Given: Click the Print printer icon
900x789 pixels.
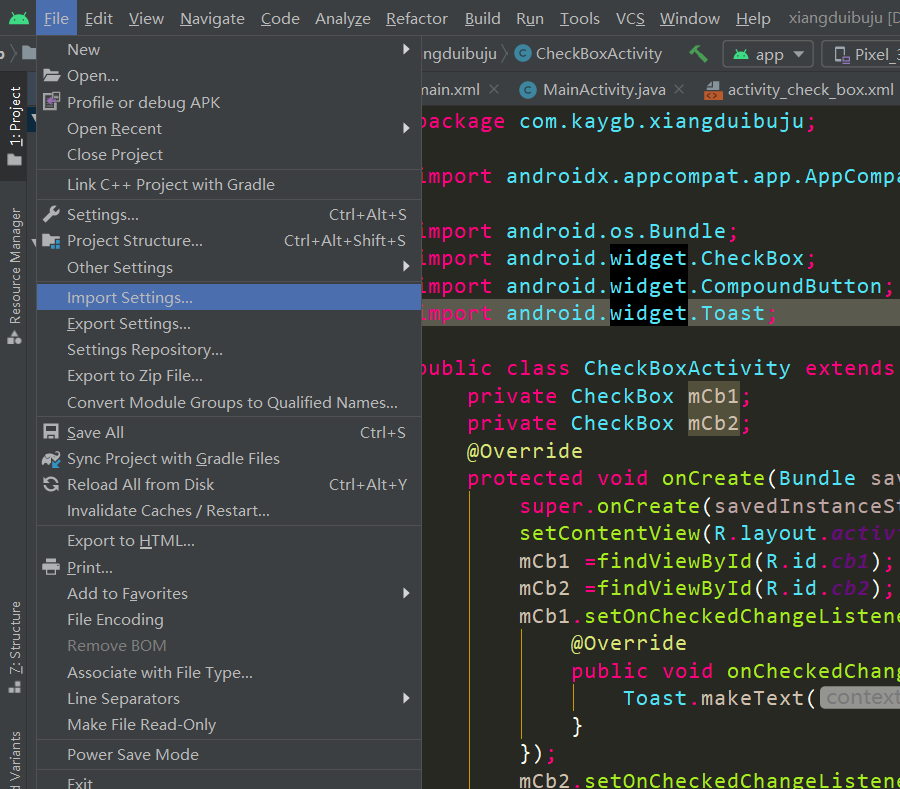Looking at the screenshot, I should click(x=51, y=568).
